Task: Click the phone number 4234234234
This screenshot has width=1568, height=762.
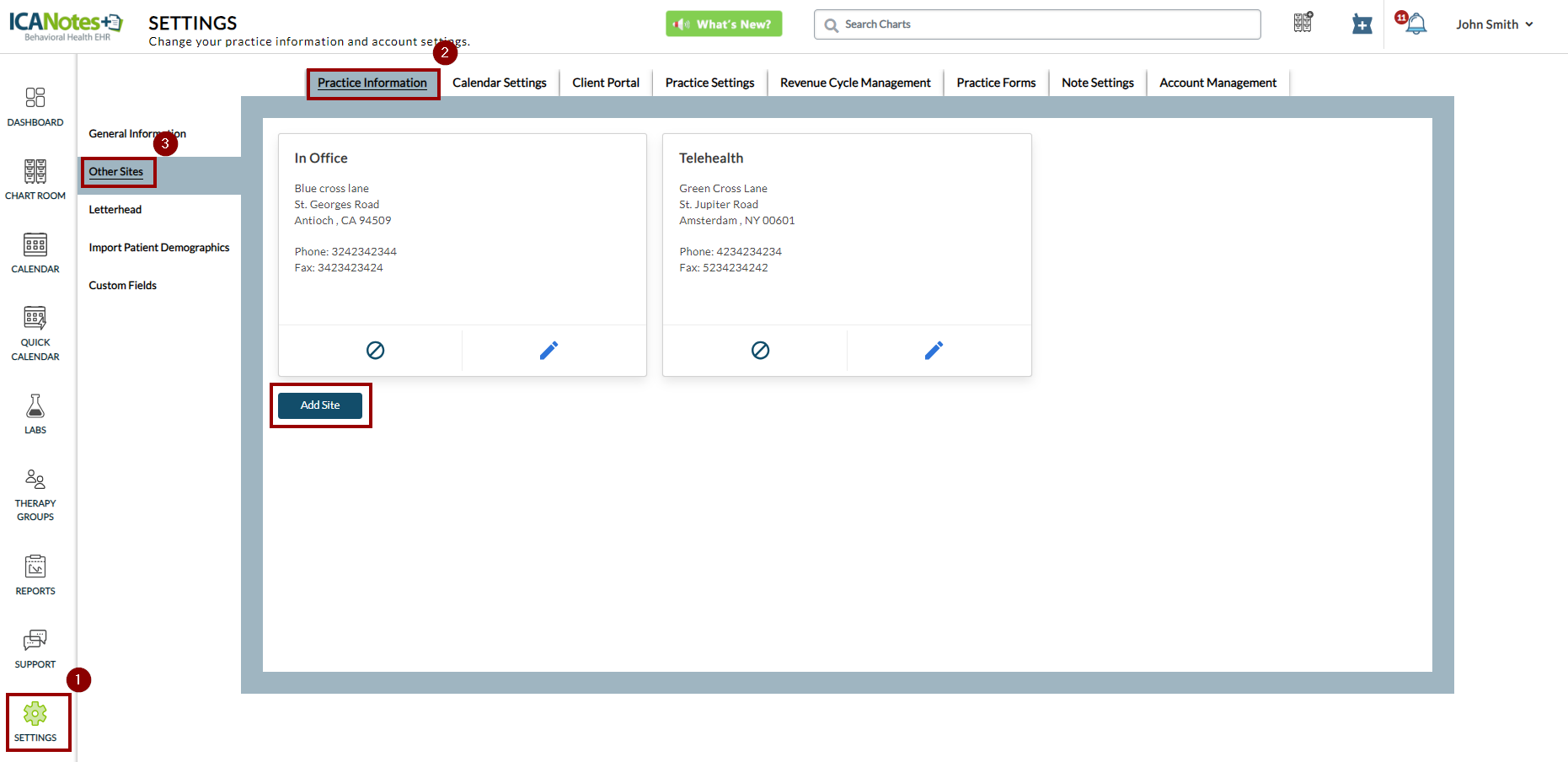Action: point(749,252)
